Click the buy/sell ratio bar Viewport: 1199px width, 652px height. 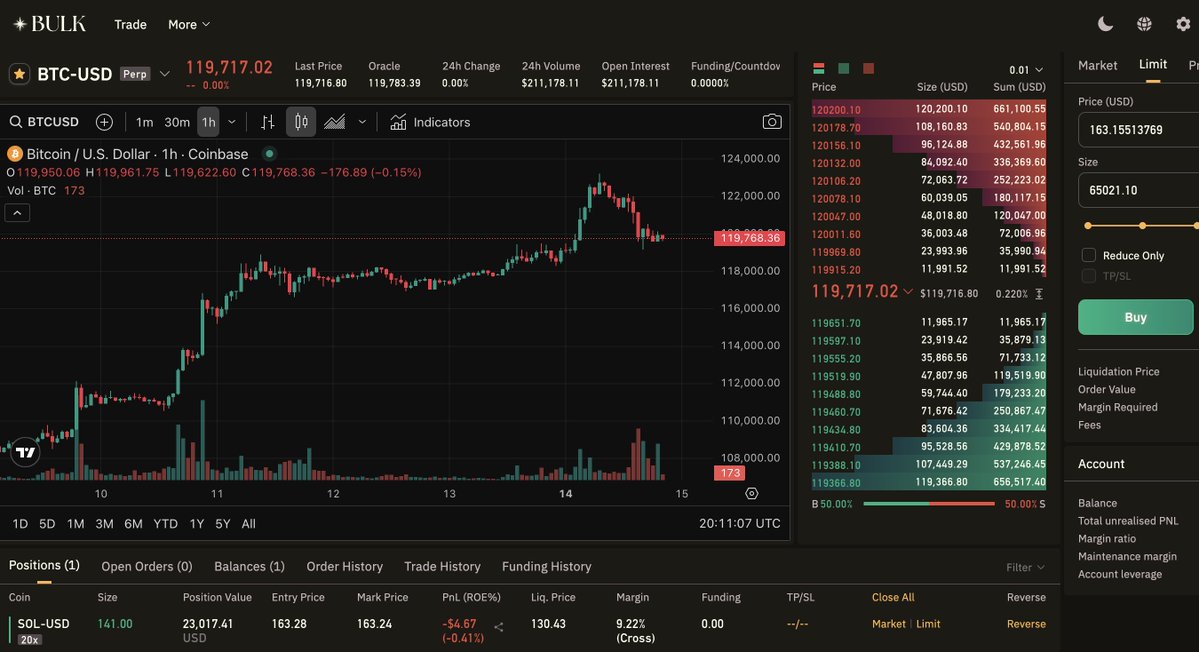point(928,504)
